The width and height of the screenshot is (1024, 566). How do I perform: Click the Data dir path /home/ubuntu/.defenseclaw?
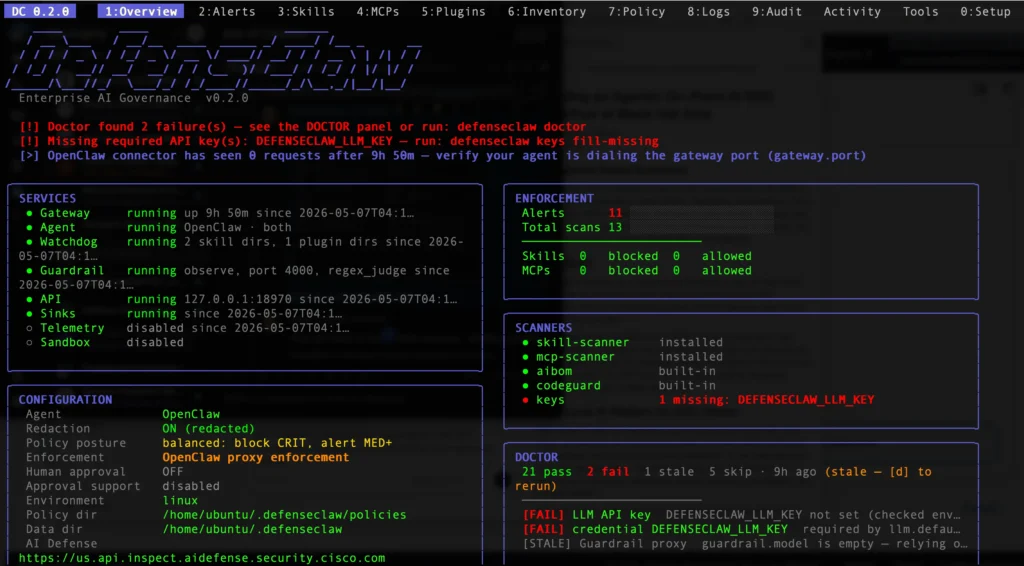pyautogui.click(x=252, y=529)
